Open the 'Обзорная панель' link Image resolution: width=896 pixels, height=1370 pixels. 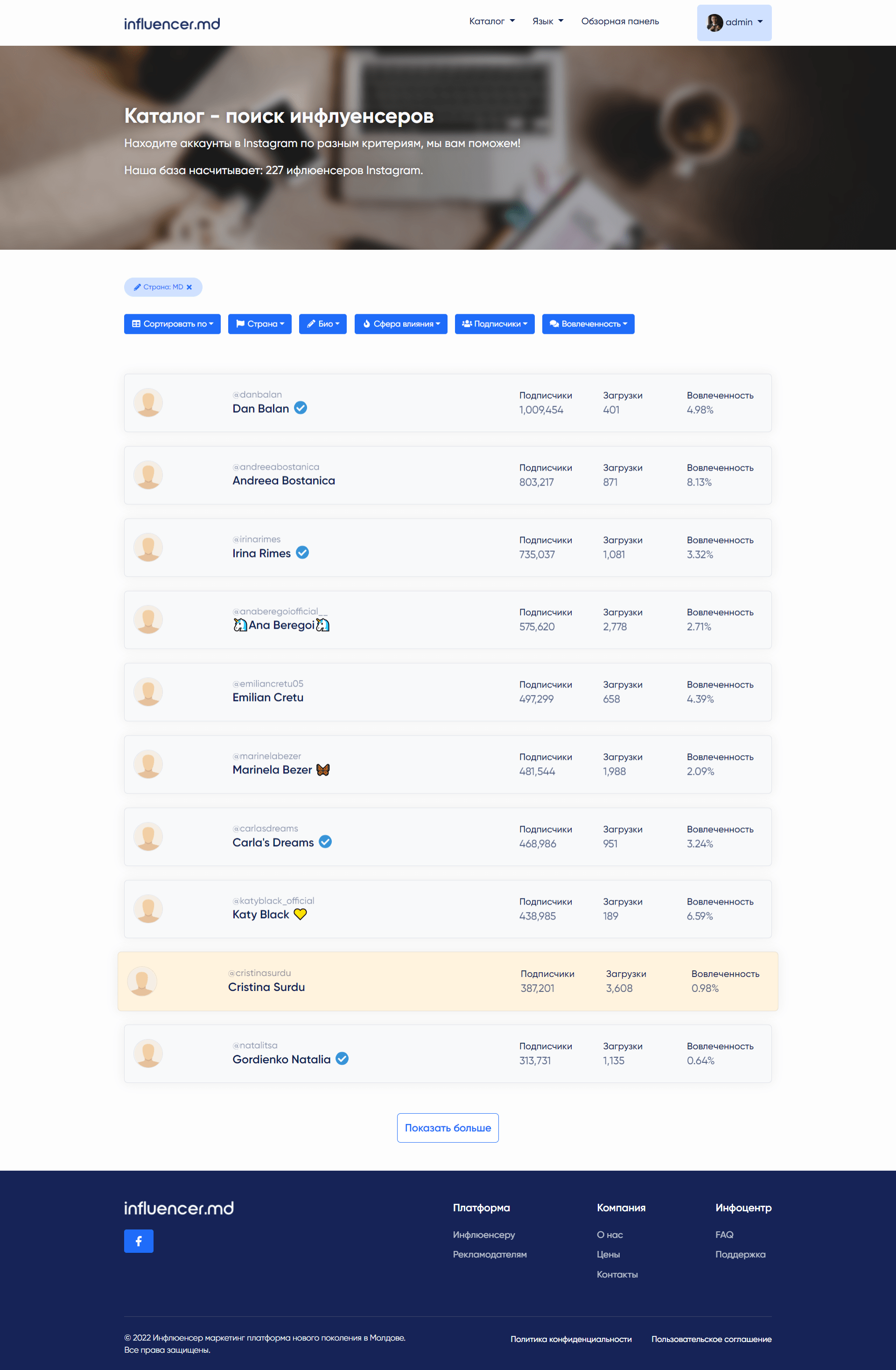[620, 21]
